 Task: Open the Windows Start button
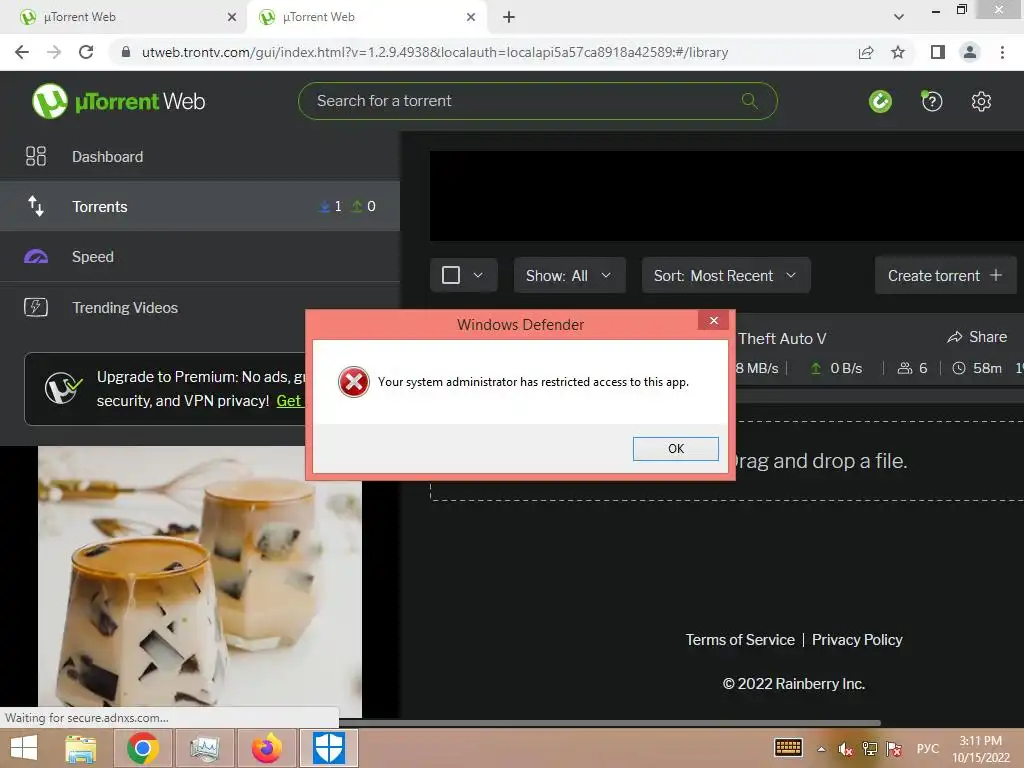pyautogui.click(x=24, y=748)
